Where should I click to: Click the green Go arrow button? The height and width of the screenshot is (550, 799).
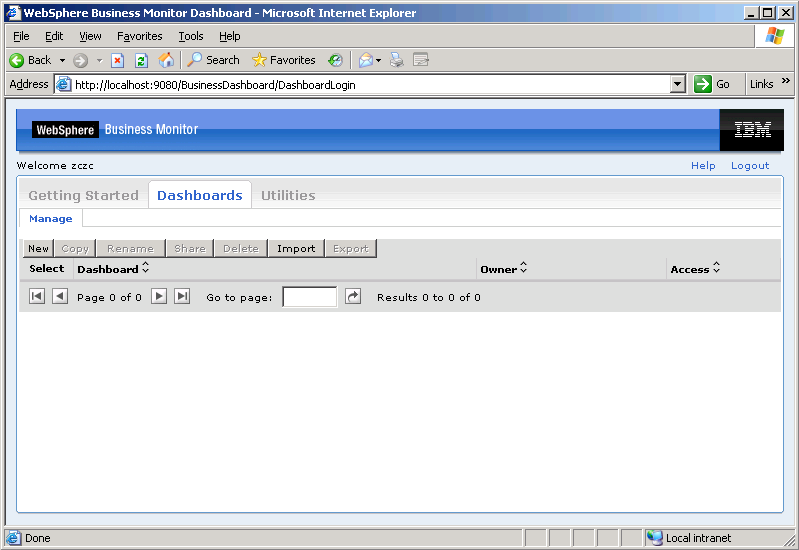tap(703, 84)
